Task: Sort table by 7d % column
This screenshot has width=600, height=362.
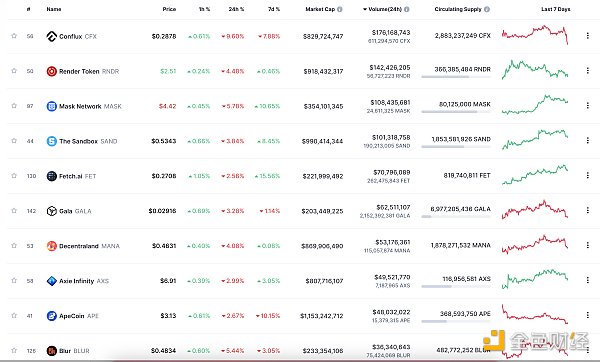Action: click(x=274, y=9)
